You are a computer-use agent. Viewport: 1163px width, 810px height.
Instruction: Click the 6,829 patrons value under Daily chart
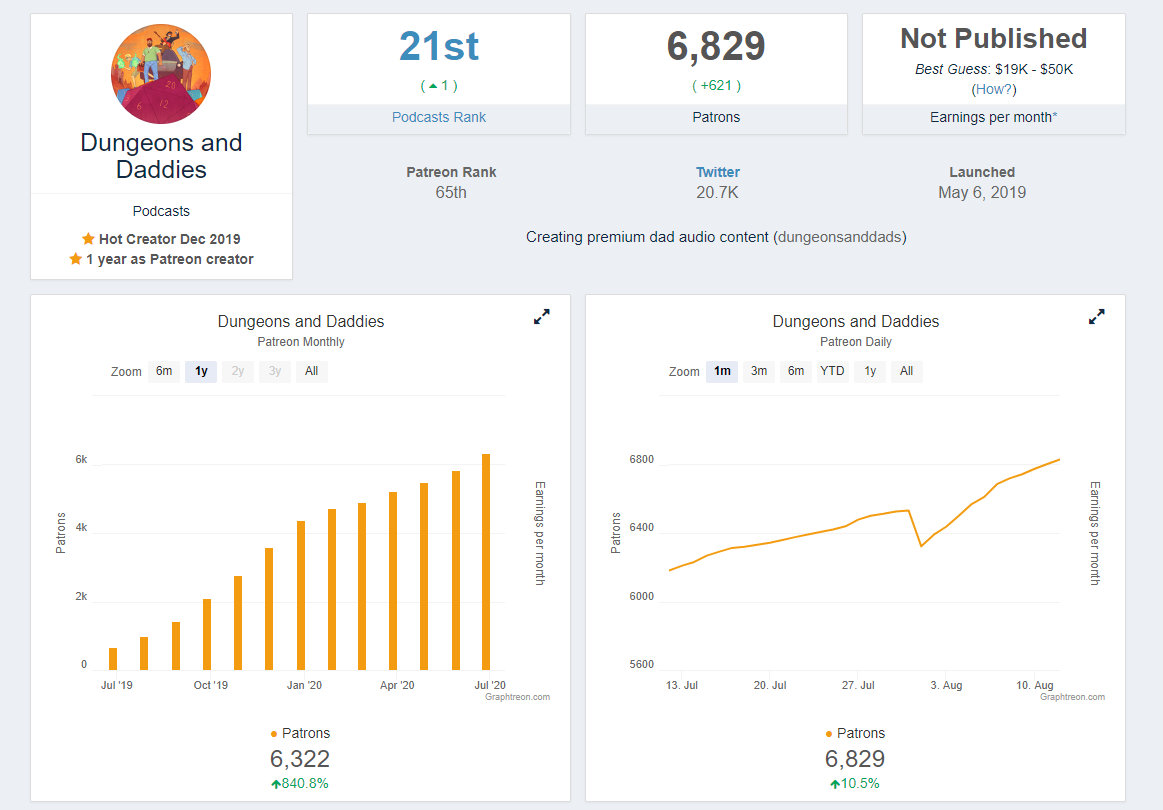coord(855,759)
